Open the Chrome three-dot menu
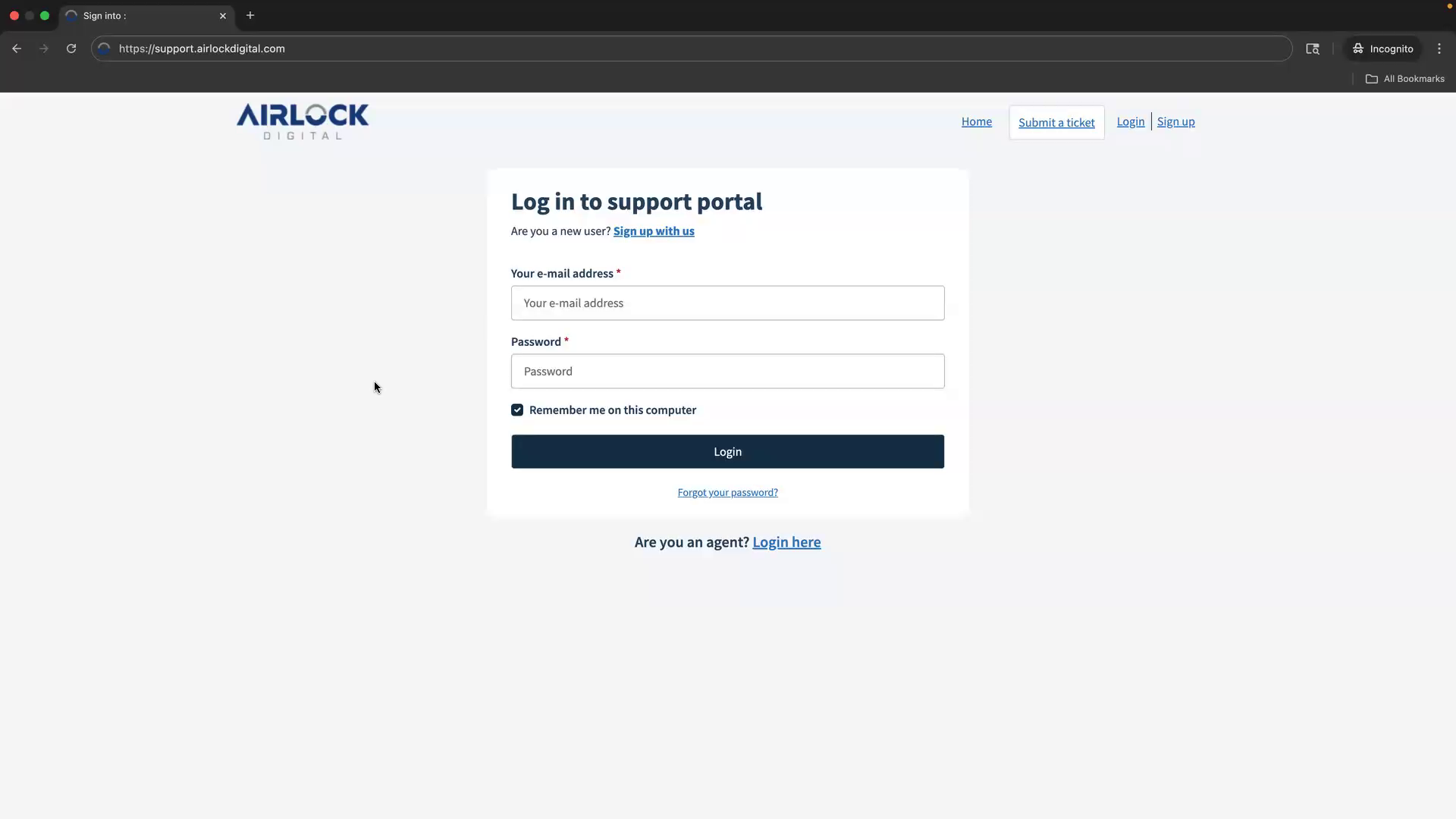 coord(1439,48)
